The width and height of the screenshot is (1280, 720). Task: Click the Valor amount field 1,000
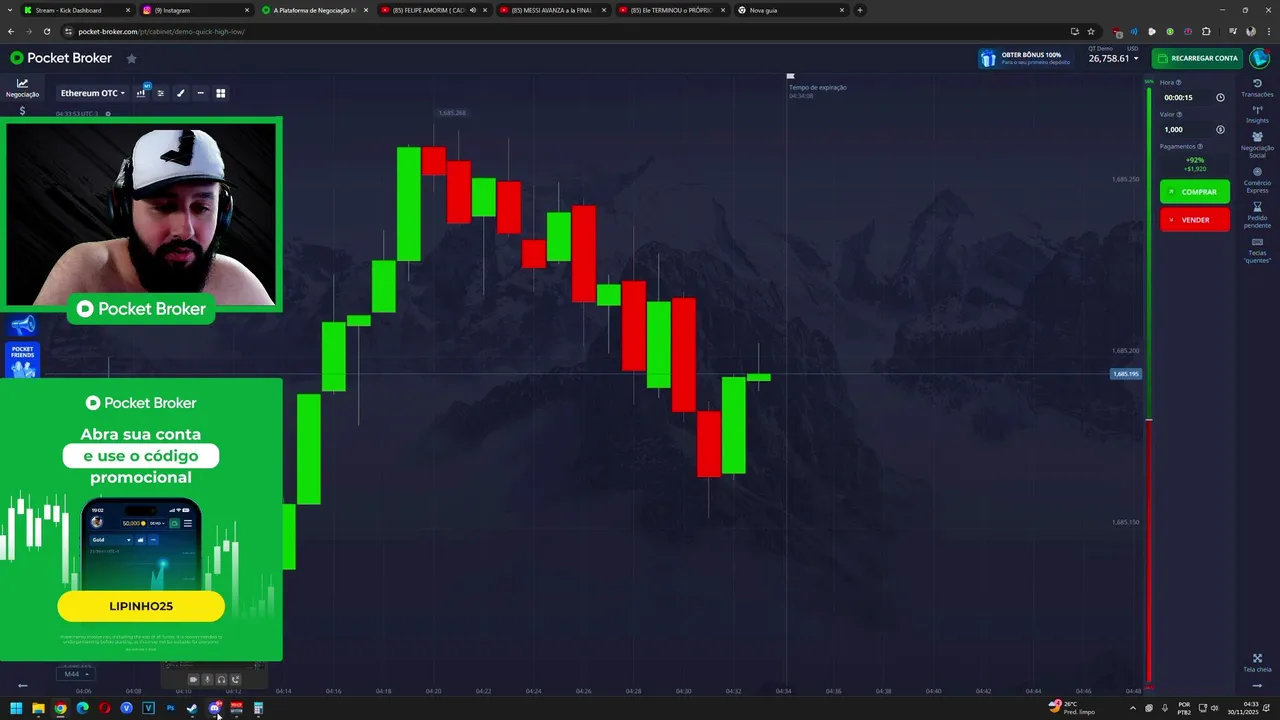(x=1187, y=129)
